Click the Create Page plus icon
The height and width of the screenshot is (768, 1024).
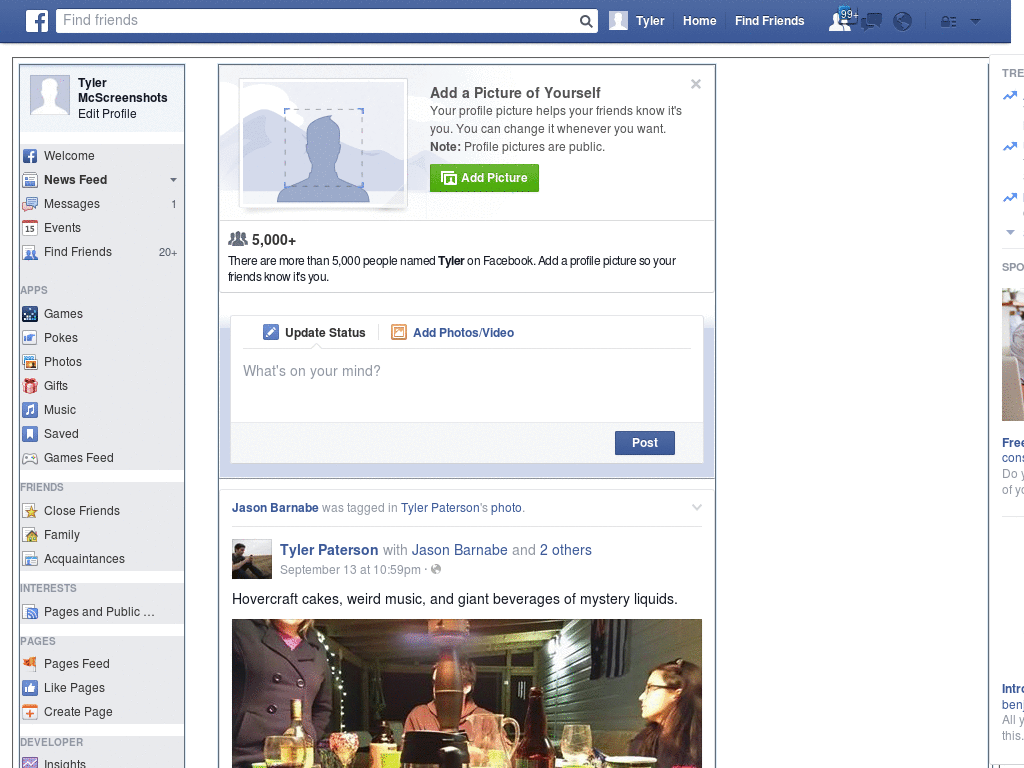[x=30, y=712]
